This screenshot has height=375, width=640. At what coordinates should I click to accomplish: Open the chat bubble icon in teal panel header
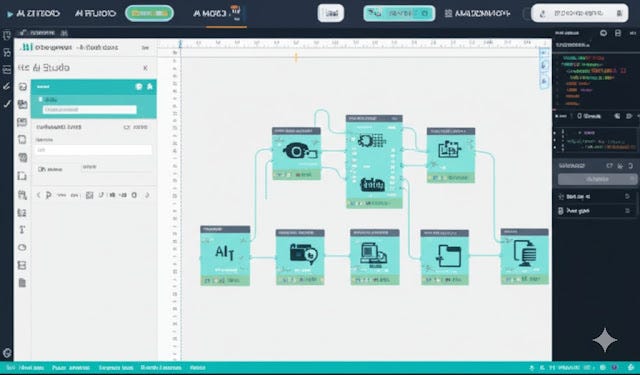tap(139, 87)
